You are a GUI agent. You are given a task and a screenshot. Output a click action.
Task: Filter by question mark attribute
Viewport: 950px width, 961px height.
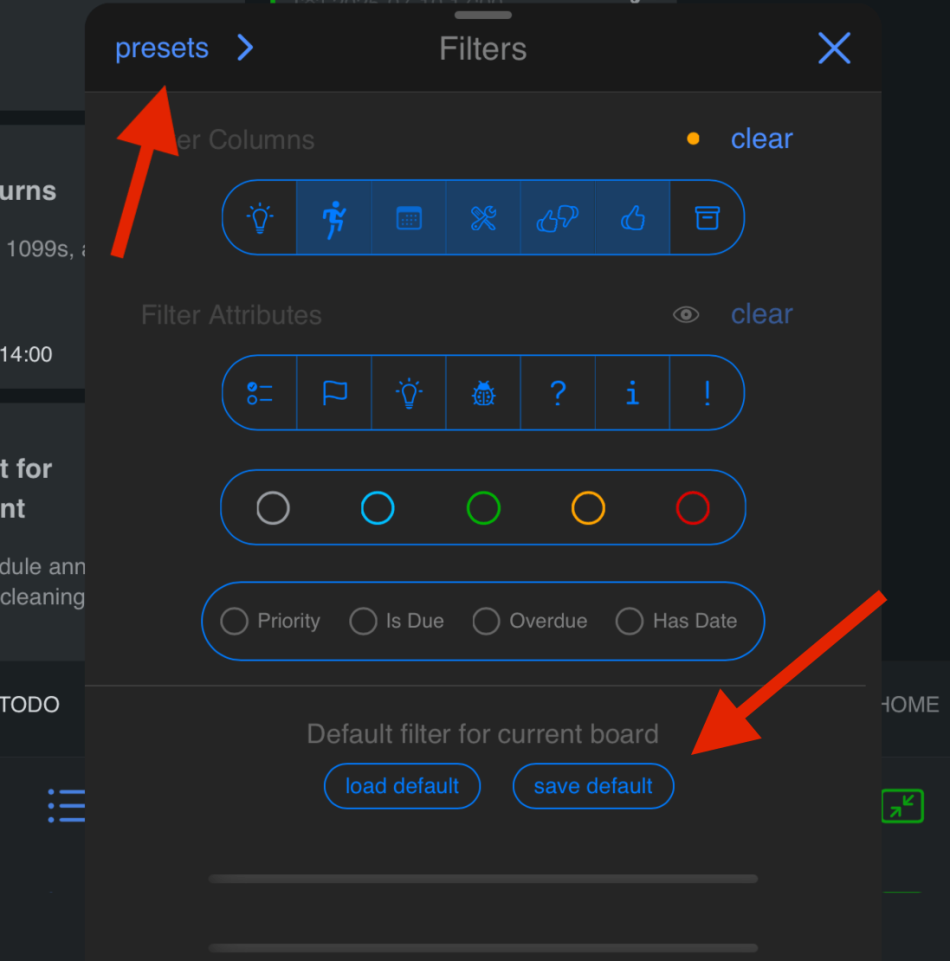coord(558,394)
